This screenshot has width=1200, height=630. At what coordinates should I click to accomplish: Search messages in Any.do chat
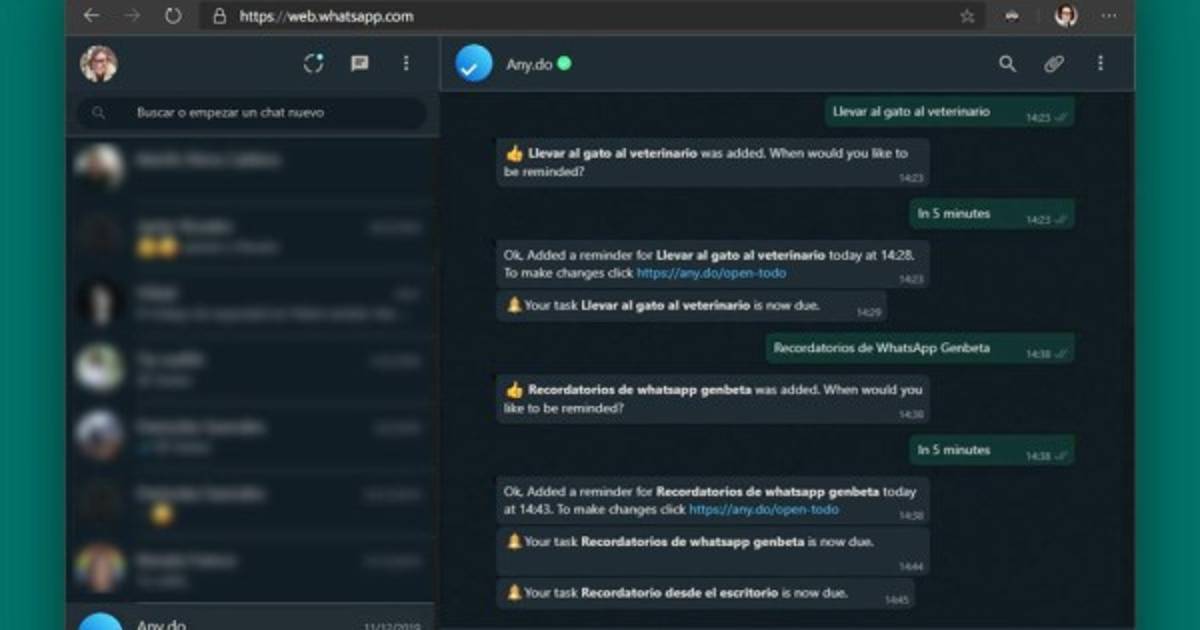tap(1007, 64)
